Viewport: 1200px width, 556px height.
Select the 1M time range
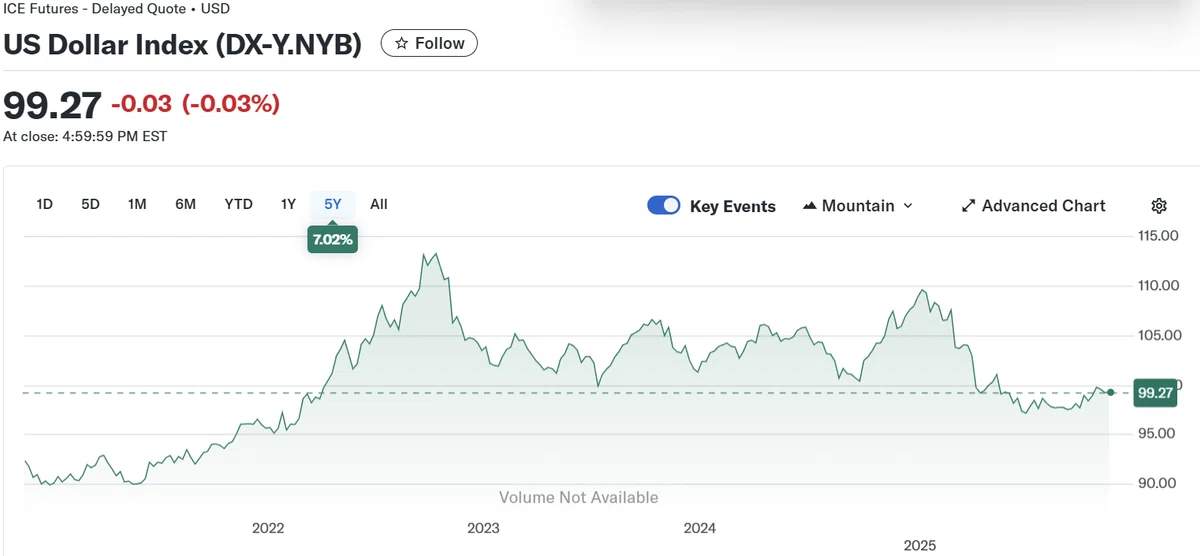pos(137,204)
